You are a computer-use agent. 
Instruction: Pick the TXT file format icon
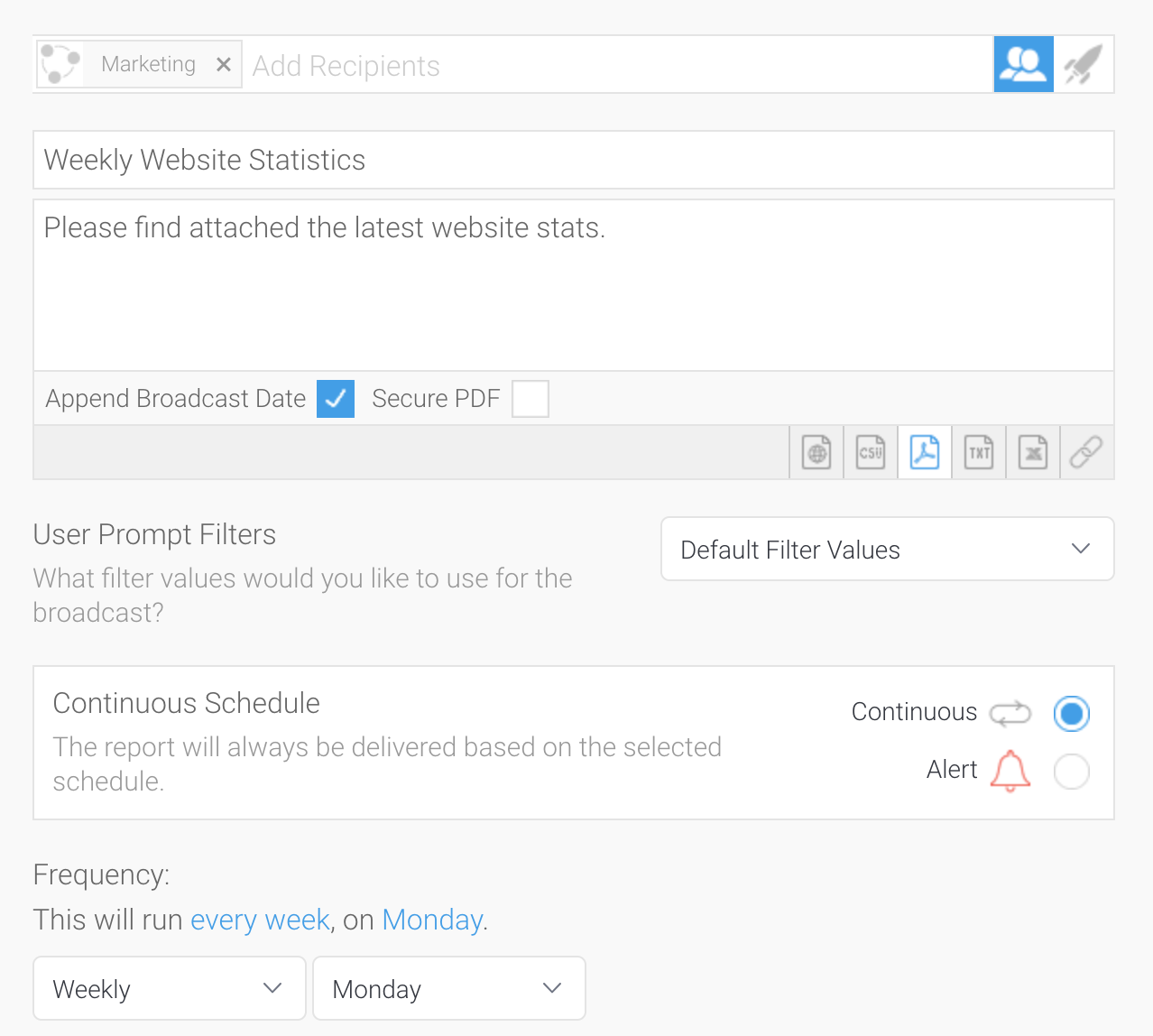pos(979,452)
